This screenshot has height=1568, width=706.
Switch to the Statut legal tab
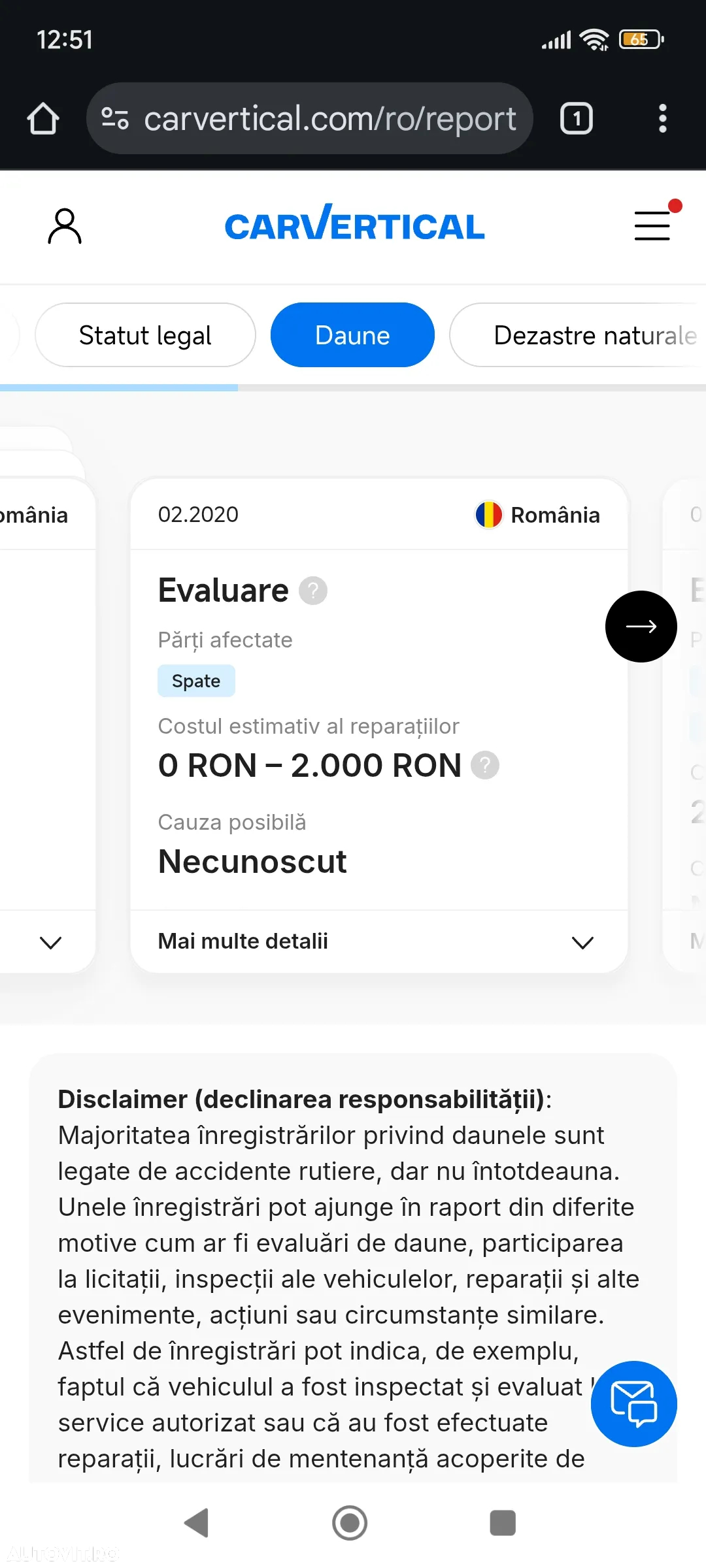(x=145, y=335)
